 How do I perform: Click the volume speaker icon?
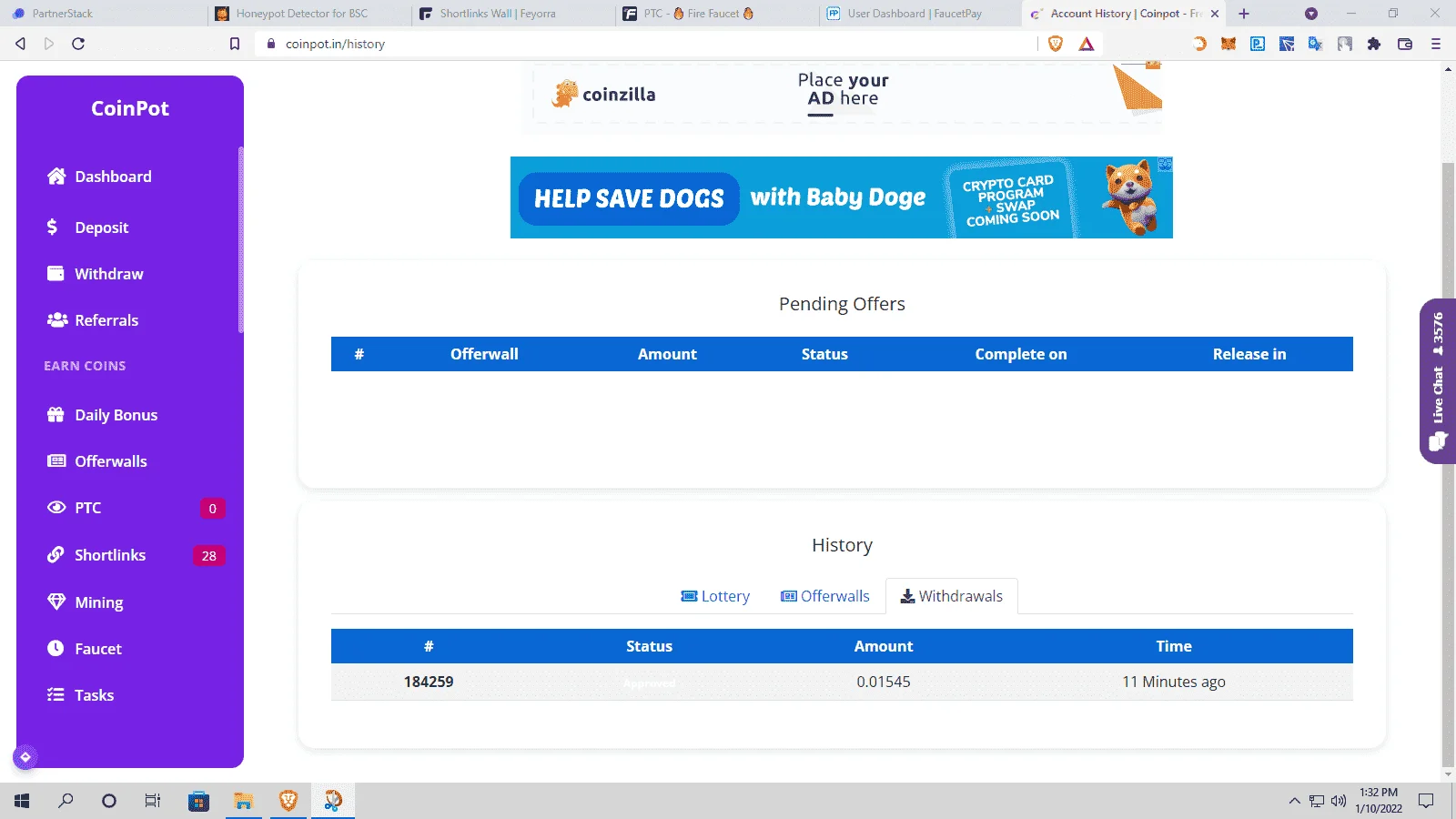[x=1338, y=801]
